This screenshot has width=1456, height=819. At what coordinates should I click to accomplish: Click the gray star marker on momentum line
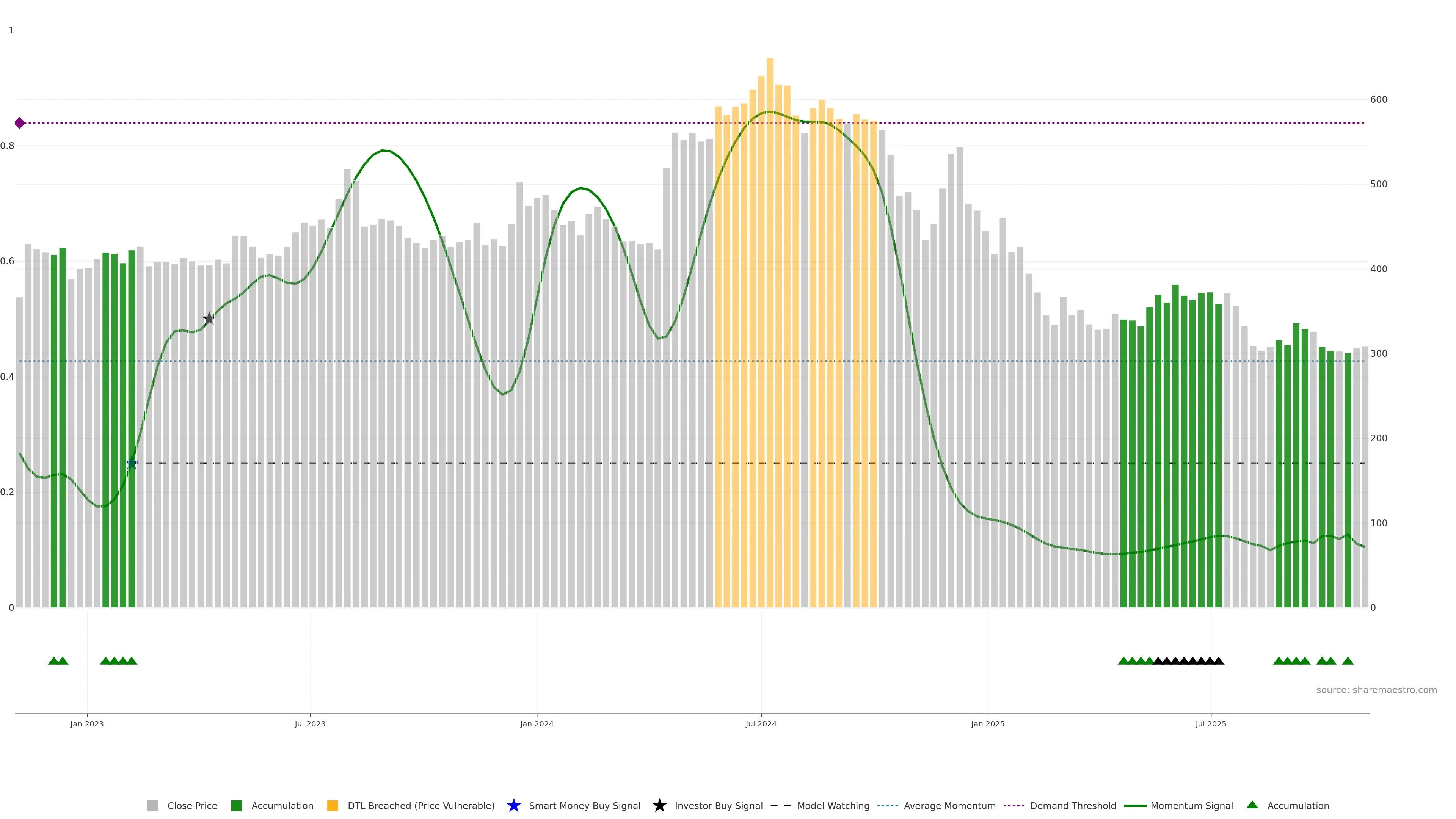(209, 318)
